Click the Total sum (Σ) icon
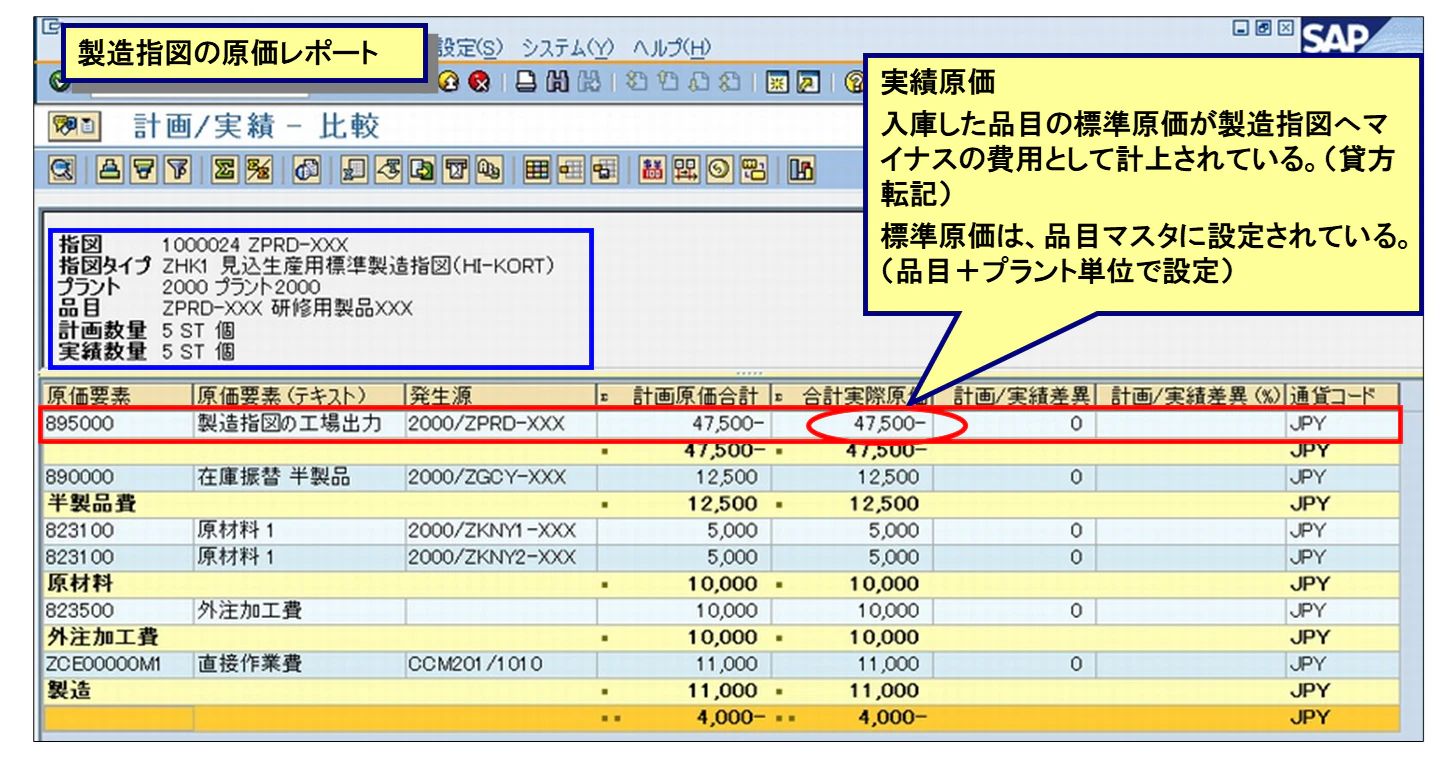This screenshot has height=762, width=1449. coord(226,175)
